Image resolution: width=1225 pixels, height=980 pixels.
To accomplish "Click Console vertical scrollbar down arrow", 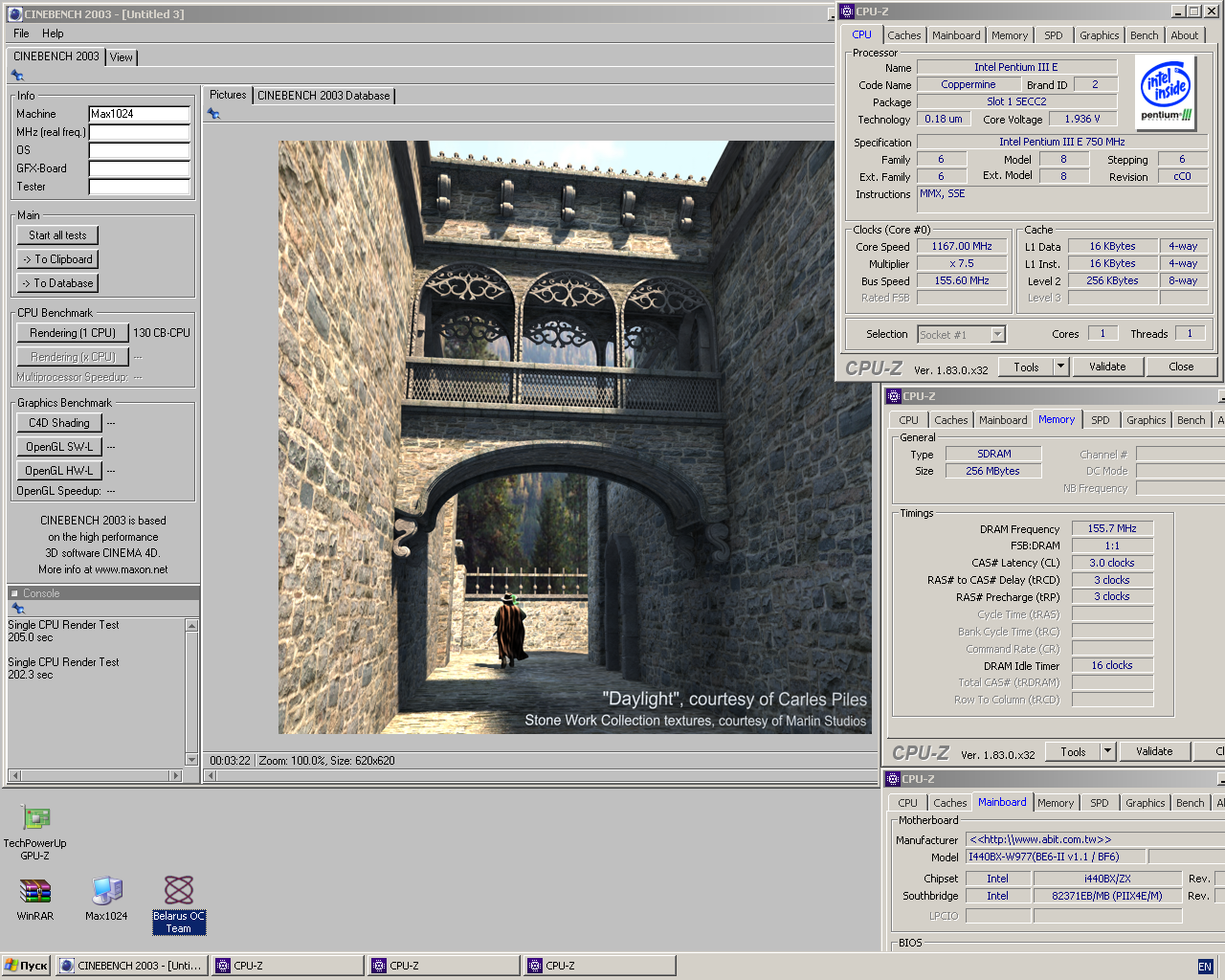I will [x=192, y=760].
